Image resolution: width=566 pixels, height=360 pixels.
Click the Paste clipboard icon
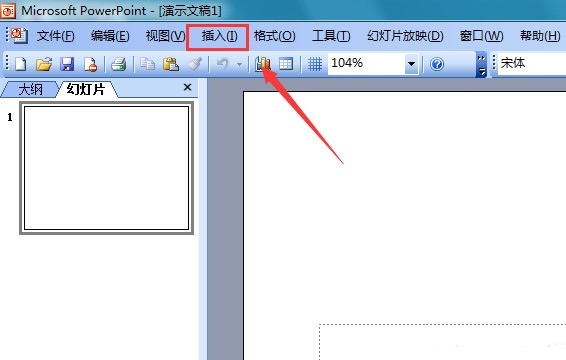tap(171, 64)
